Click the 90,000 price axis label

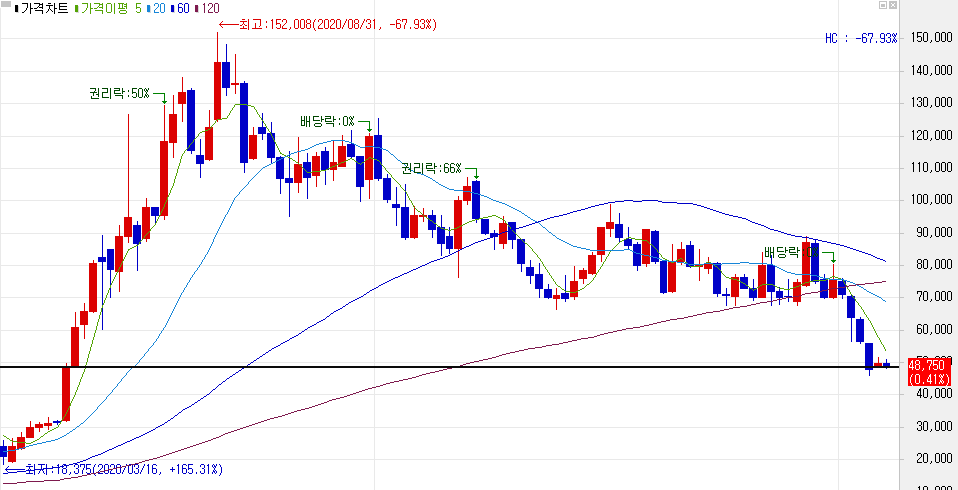[x=932, y=232]
